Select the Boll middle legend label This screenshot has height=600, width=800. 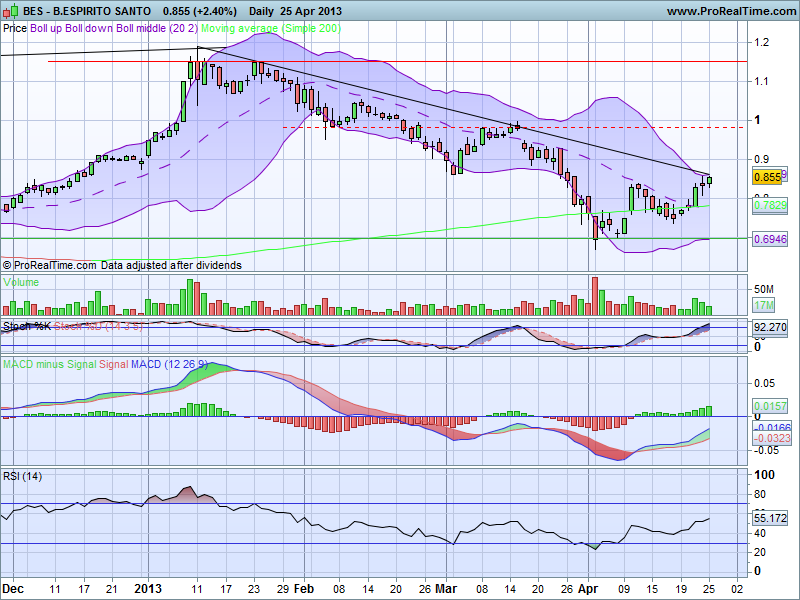click(x=141, y=28)
